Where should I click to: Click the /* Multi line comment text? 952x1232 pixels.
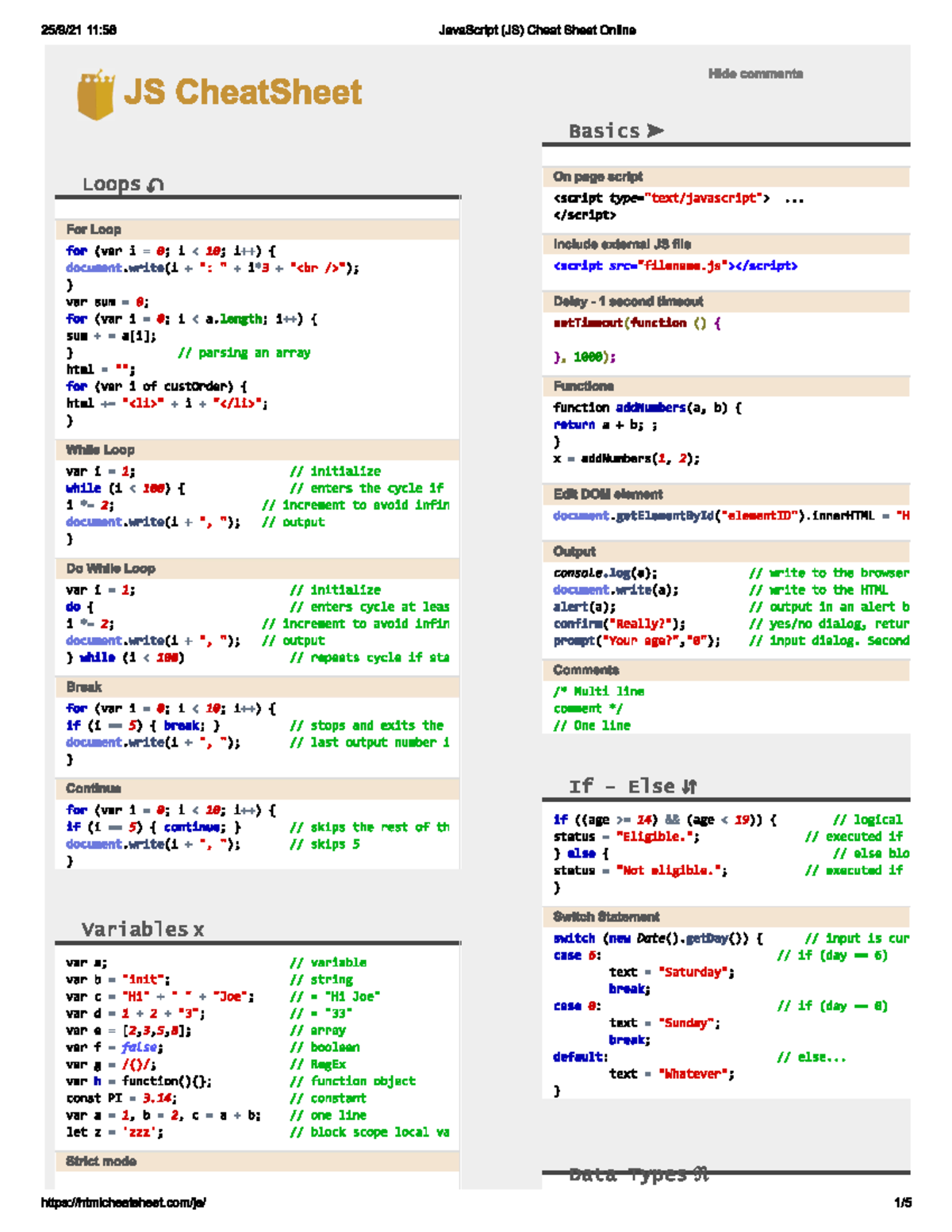(599, 700)
